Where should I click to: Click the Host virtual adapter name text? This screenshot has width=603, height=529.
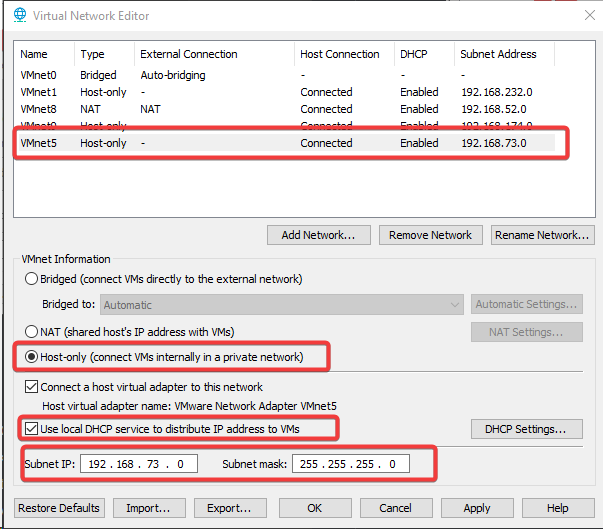click(x=189, y=406)
